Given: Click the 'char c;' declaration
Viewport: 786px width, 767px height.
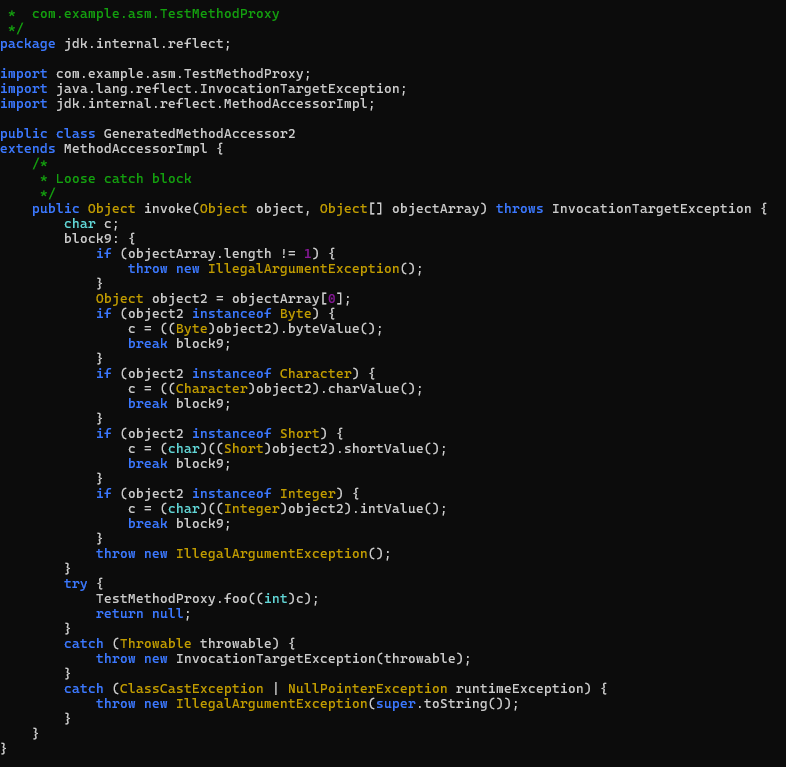Looking at the screenshot, I should 91,224.
